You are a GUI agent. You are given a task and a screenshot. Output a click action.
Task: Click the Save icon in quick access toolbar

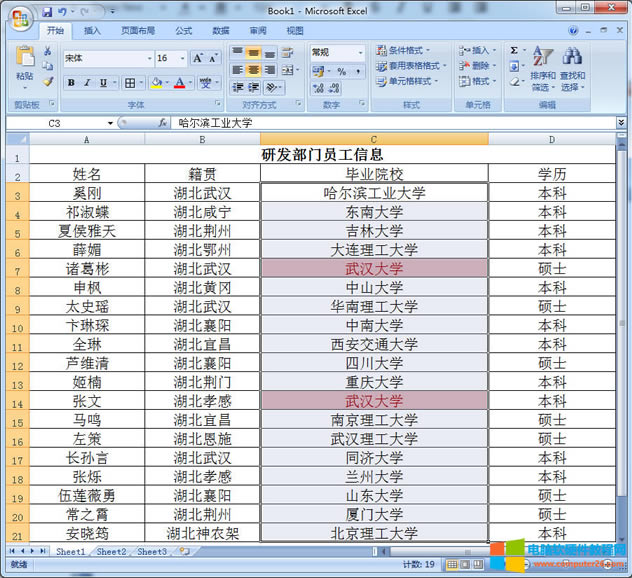tap(47, 11)
